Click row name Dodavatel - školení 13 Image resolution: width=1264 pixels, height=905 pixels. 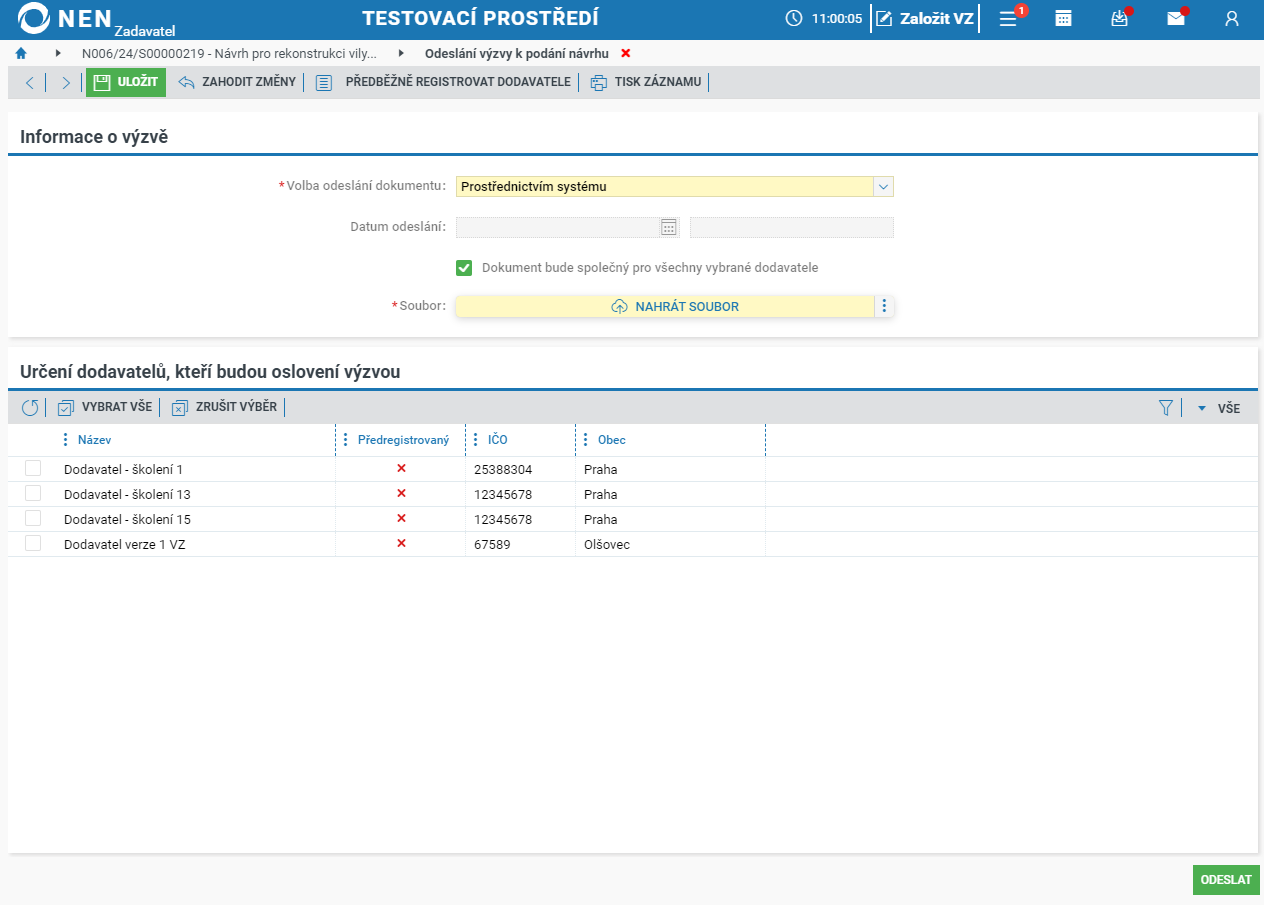pos(127,494)
